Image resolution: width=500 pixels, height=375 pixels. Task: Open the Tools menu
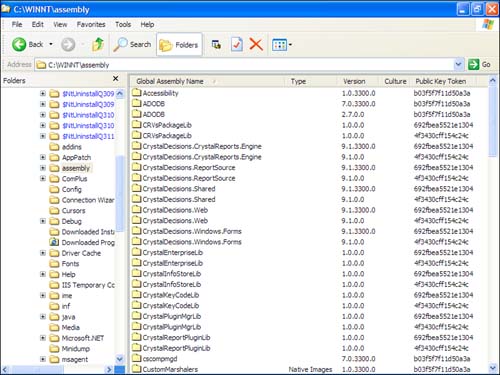tap(123, 24)
